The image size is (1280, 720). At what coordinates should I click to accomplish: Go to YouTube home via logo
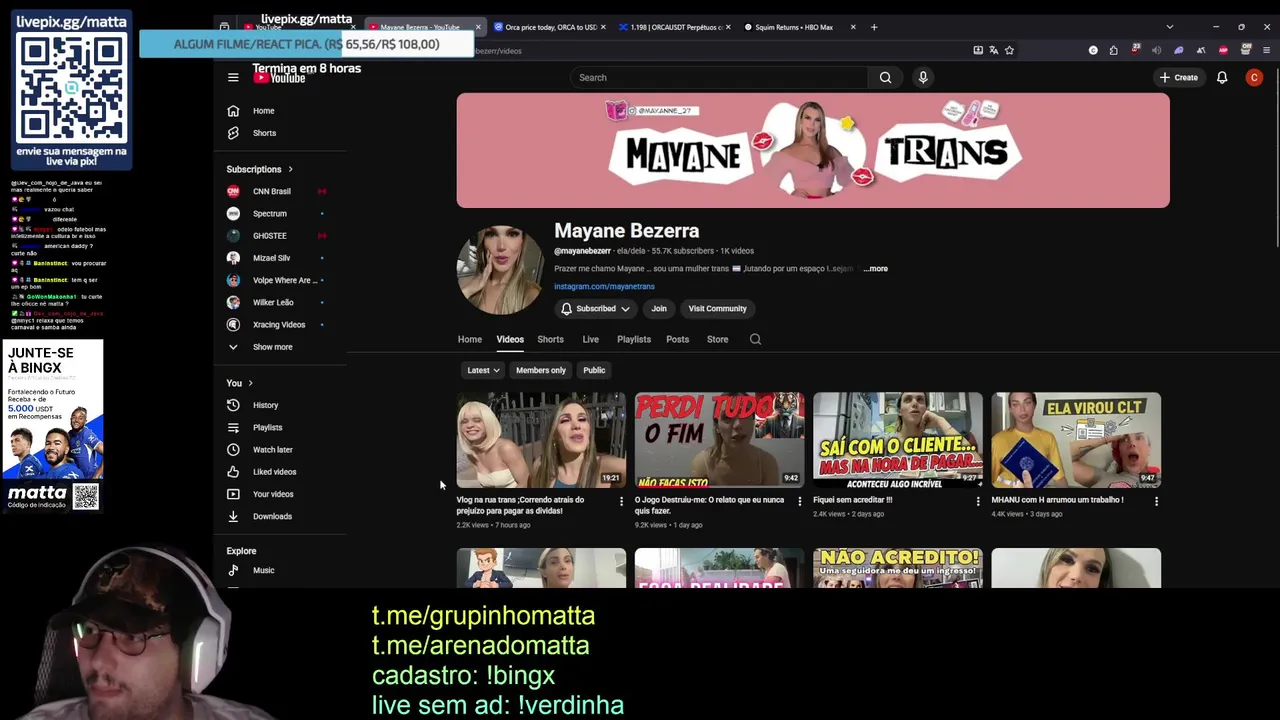[x=279, y=77]
